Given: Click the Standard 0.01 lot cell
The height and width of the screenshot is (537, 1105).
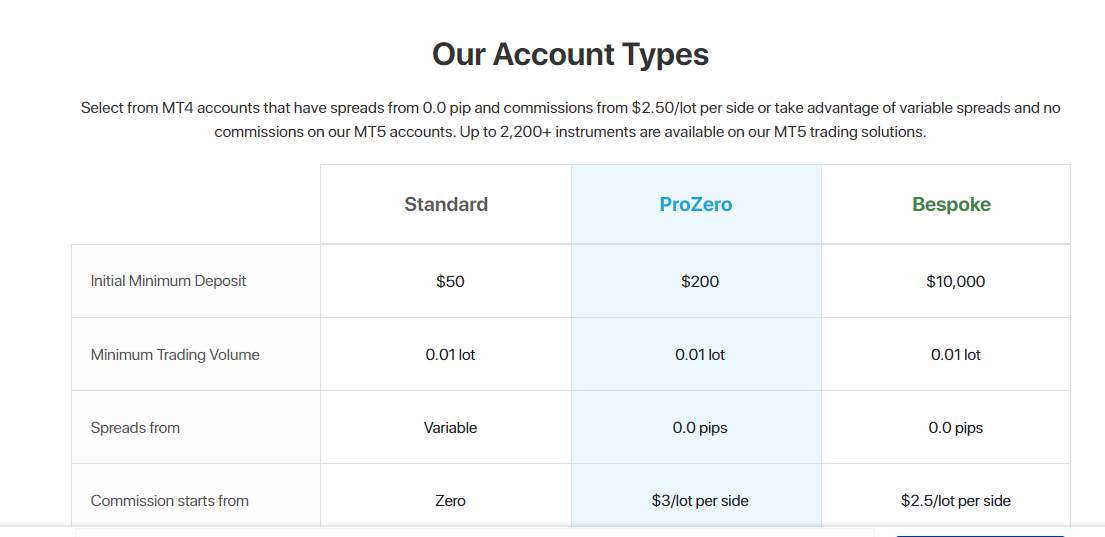Looking at the screenshot, I should point(450,354).
